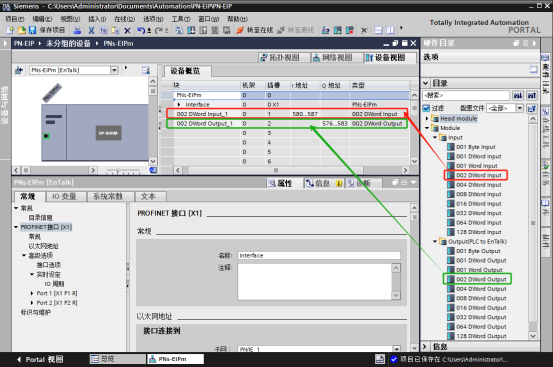The image size is (553, 367).
Task: Click the profile settings icon beside 配置文件 dropdown
Action: [532, 108]
